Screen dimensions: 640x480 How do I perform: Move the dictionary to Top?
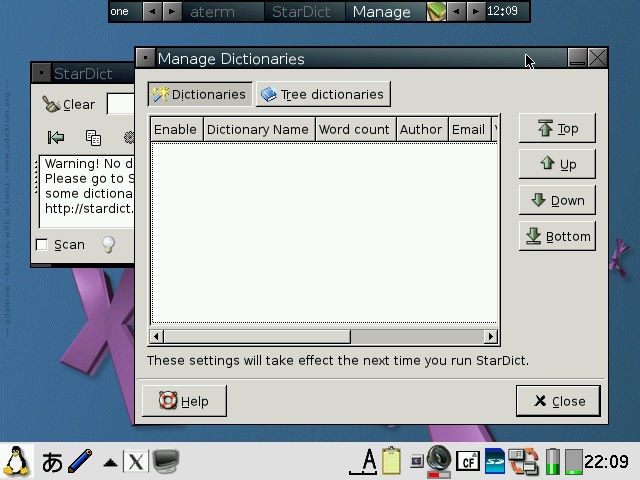point(557,128)
